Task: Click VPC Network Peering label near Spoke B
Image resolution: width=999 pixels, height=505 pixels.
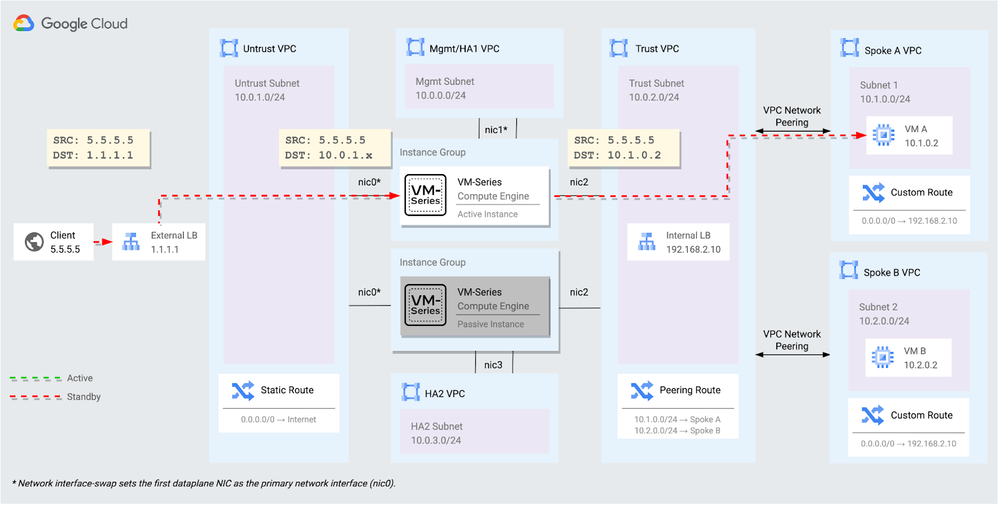Action: [792, 340]
